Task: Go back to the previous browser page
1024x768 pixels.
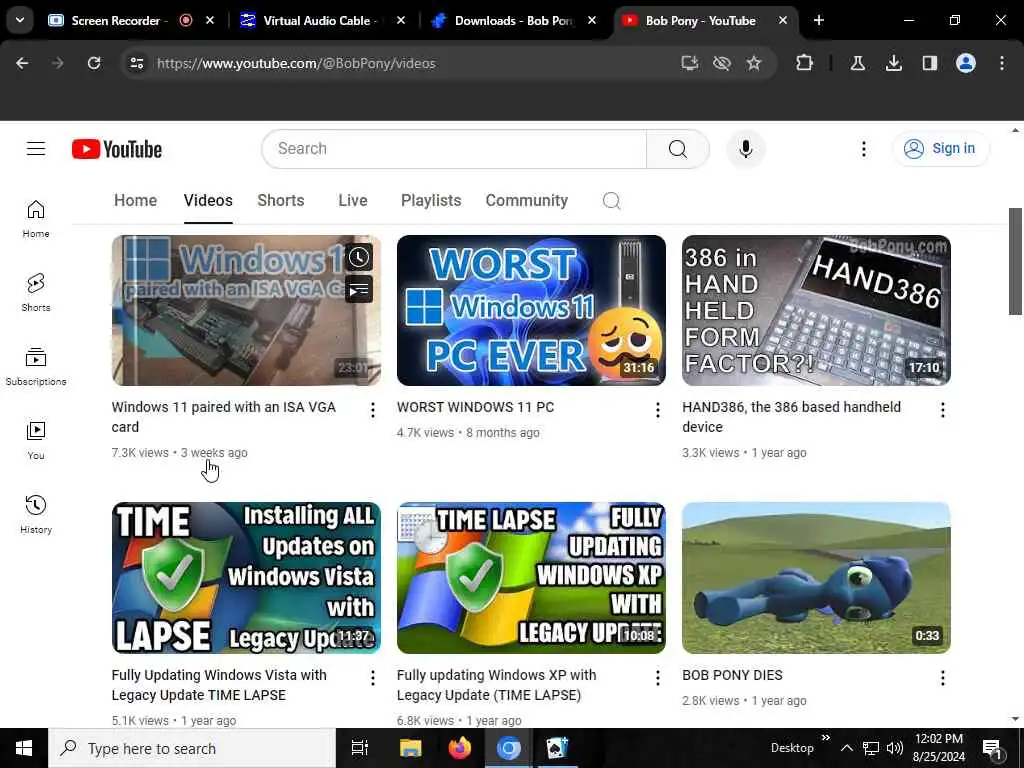Action: pos(22,63)
